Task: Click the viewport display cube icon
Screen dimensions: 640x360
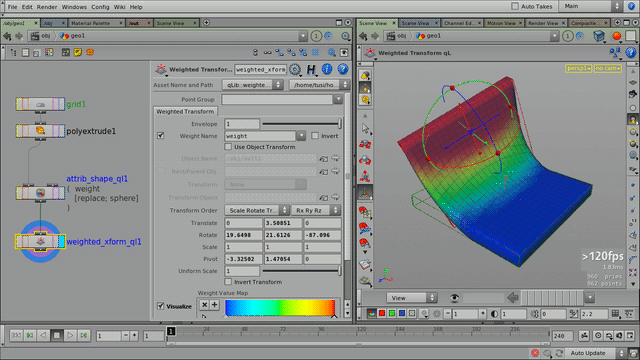Action: coord(599,36)
